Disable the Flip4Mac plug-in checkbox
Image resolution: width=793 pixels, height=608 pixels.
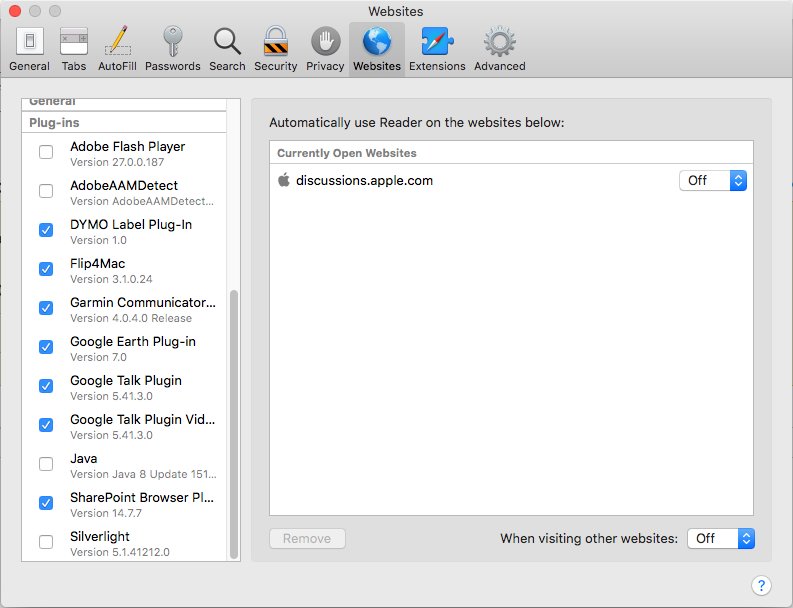[x=46, y=269]
